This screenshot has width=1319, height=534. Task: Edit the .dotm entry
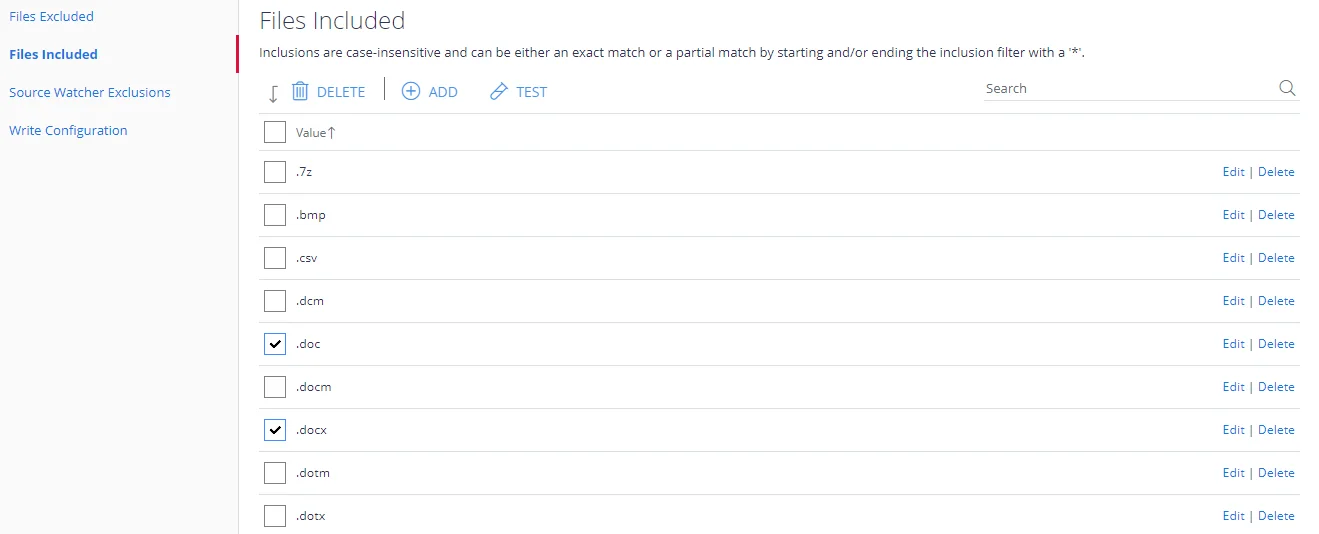[x=1233, y=473]
